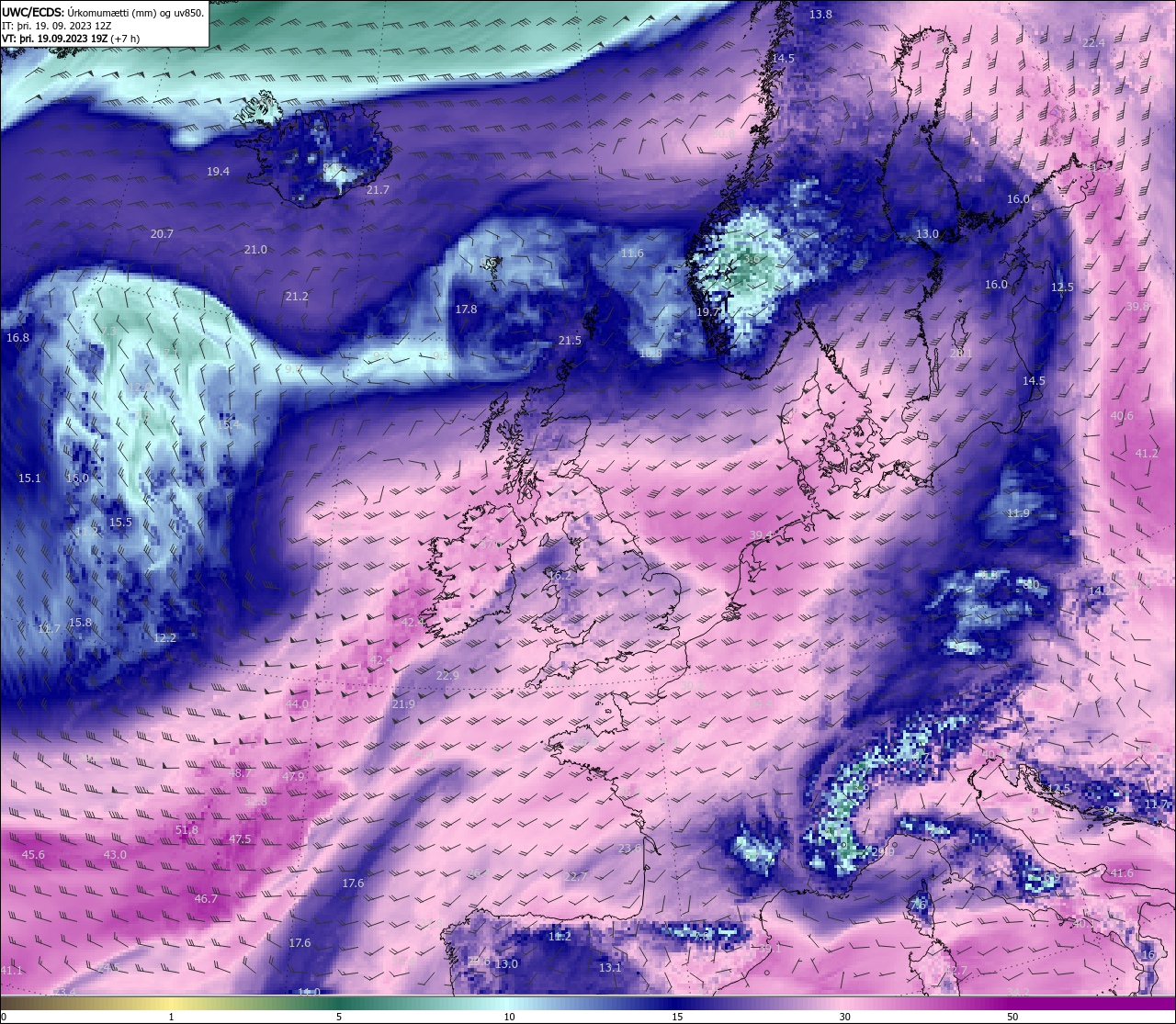Click the map value '21.7' southeast of Iceland
The width and height of the screenshot is (1176, 1024).
[378, 190]
